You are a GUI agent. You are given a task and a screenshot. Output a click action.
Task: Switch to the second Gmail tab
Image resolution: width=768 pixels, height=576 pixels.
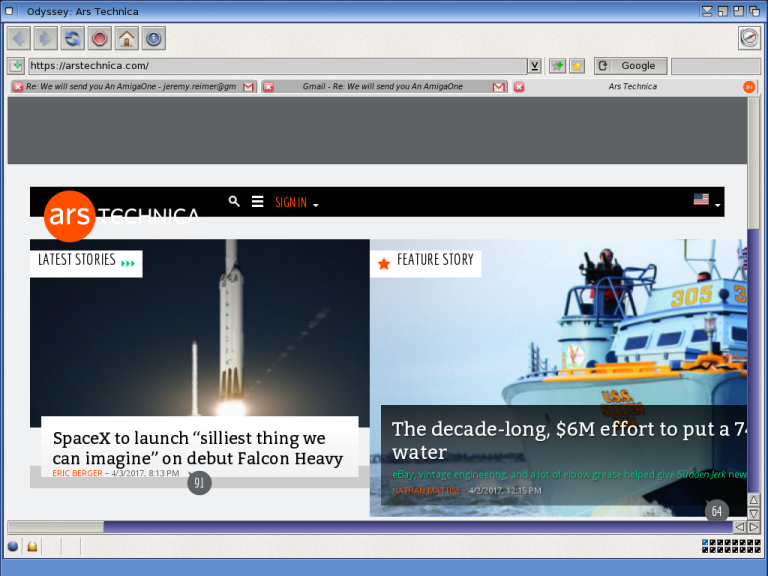click(383, 87)
